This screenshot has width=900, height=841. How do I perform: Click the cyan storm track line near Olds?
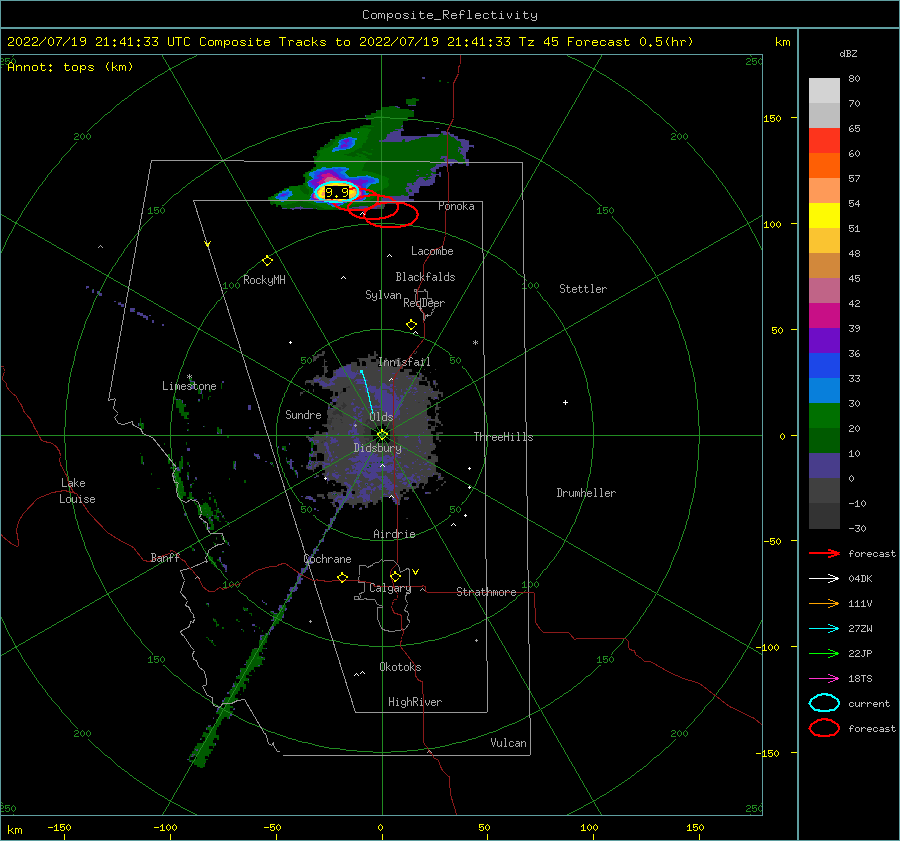367,392
